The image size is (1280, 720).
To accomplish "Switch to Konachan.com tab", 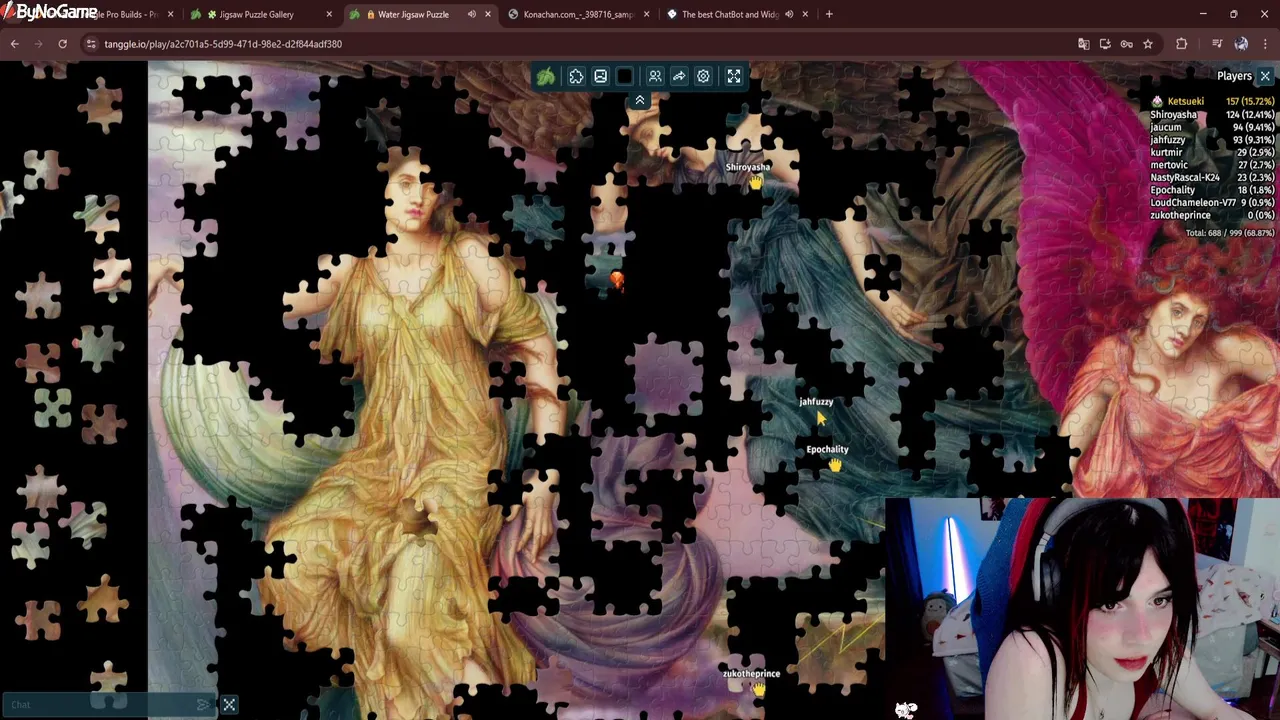I will 576,14.
